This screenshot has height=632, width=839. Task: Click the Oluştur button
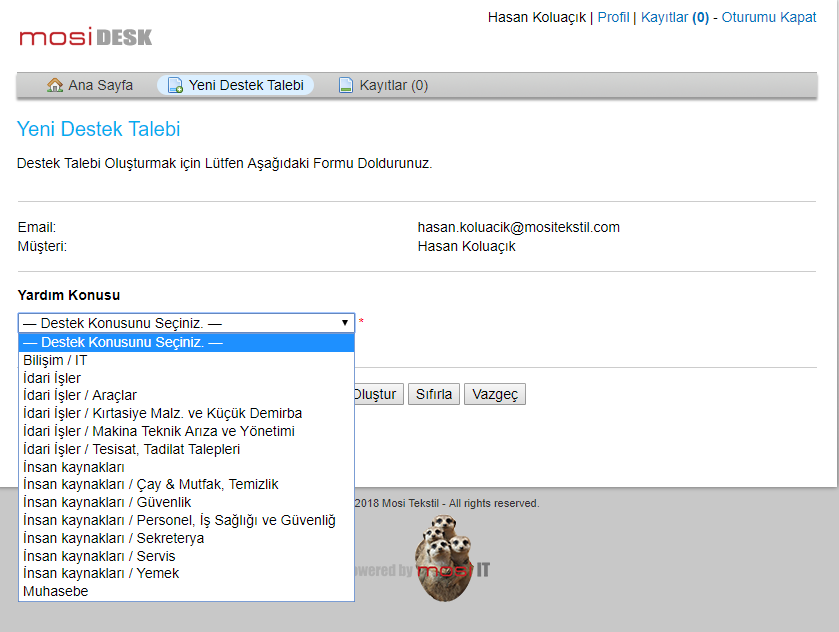(x=378, y=394)
